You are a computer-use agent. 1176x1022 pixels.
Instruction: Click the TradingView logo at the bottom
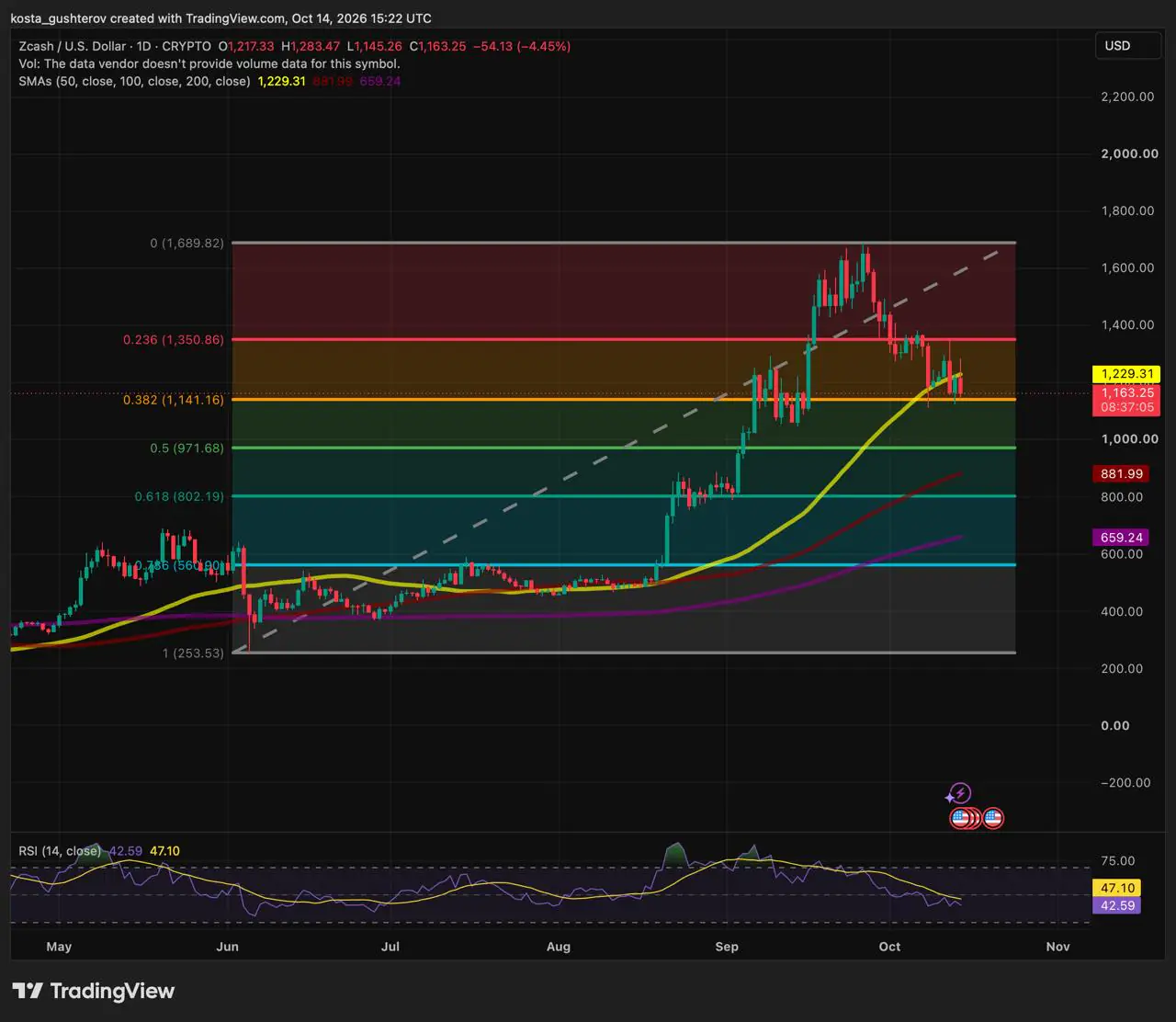pyautogui.click(x=93, y=991)
